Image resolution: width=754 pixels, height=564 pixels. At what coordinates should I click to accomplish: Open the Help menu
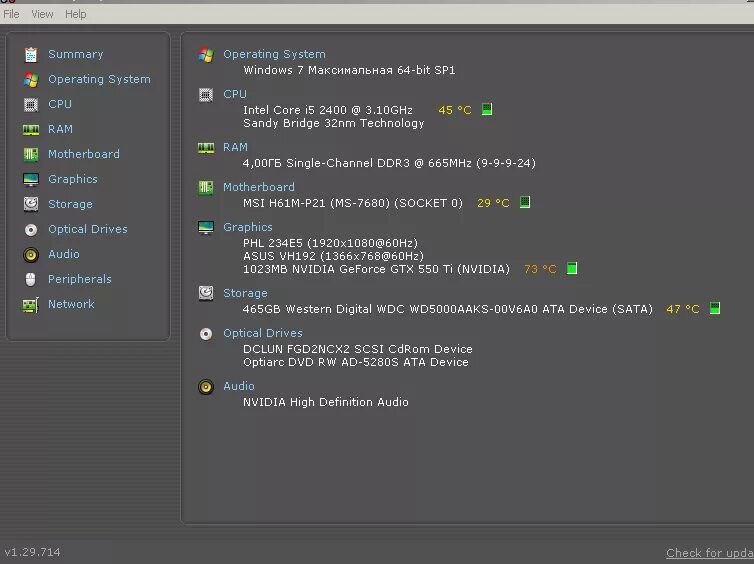[75, 14]
